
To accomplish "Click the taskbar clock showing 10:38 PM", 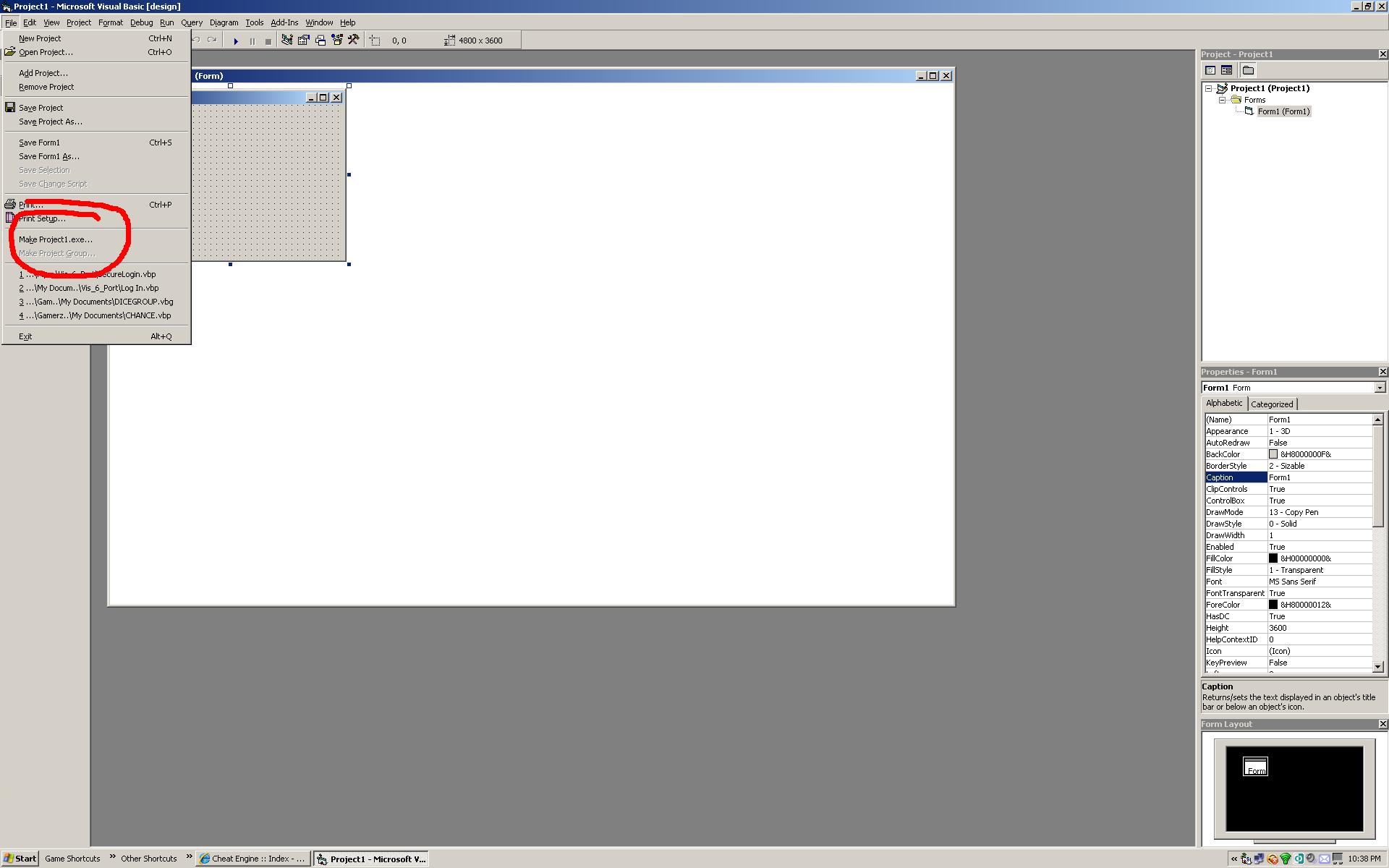I will pyautogui.click(x=1364, y=859).
